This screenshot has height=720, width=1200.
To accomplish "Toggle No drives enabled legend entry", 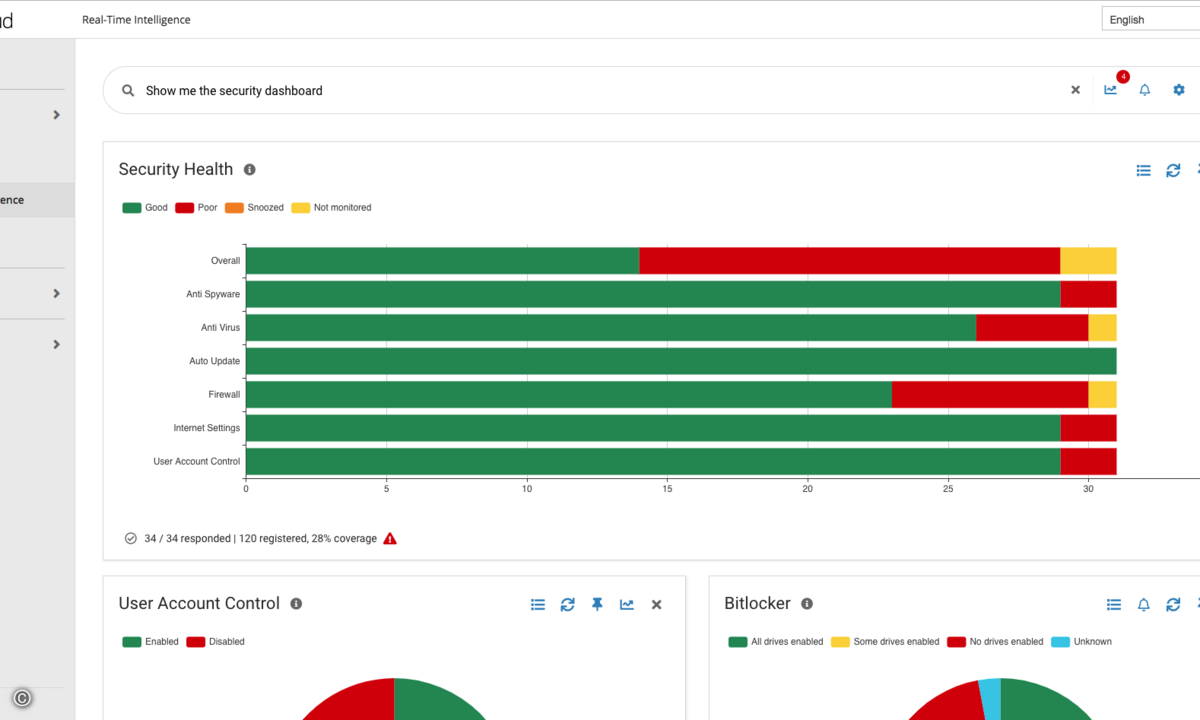I will (995, 642).
